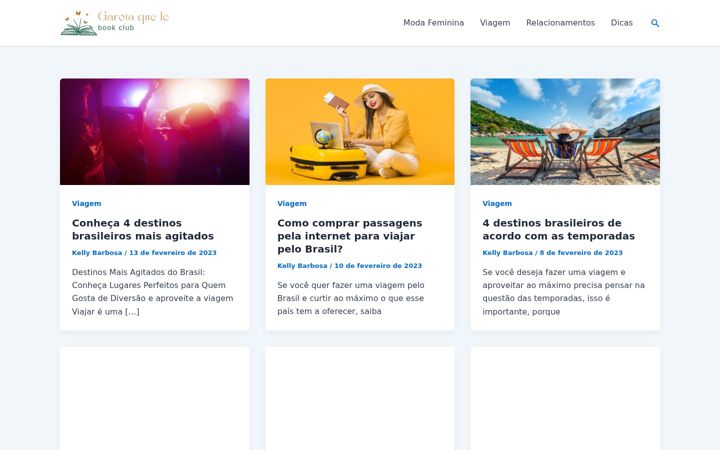This screenshot has height=450, width=720.
Task: Open the beach deck chairs thumbnail
Action: pos(565,132)
